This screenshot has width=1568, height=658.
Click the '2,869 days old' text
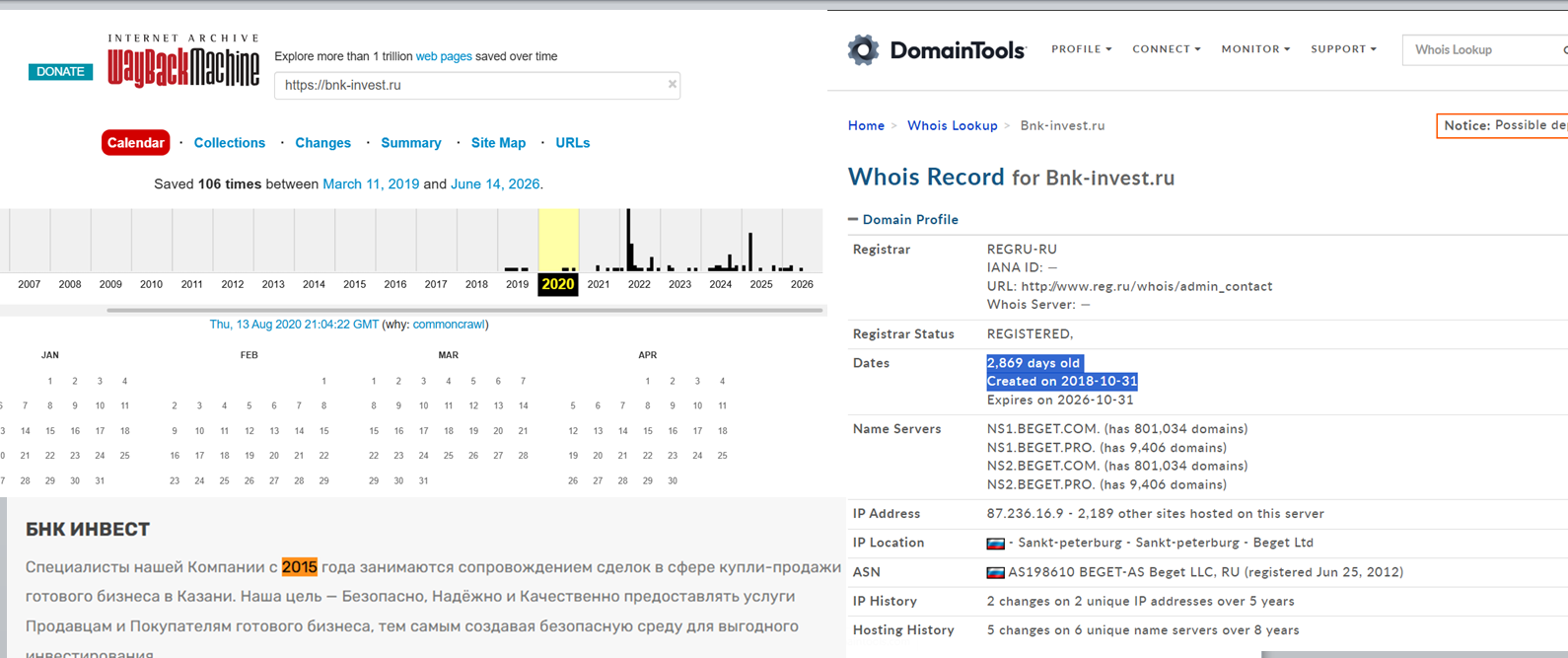coord(1033,363)
